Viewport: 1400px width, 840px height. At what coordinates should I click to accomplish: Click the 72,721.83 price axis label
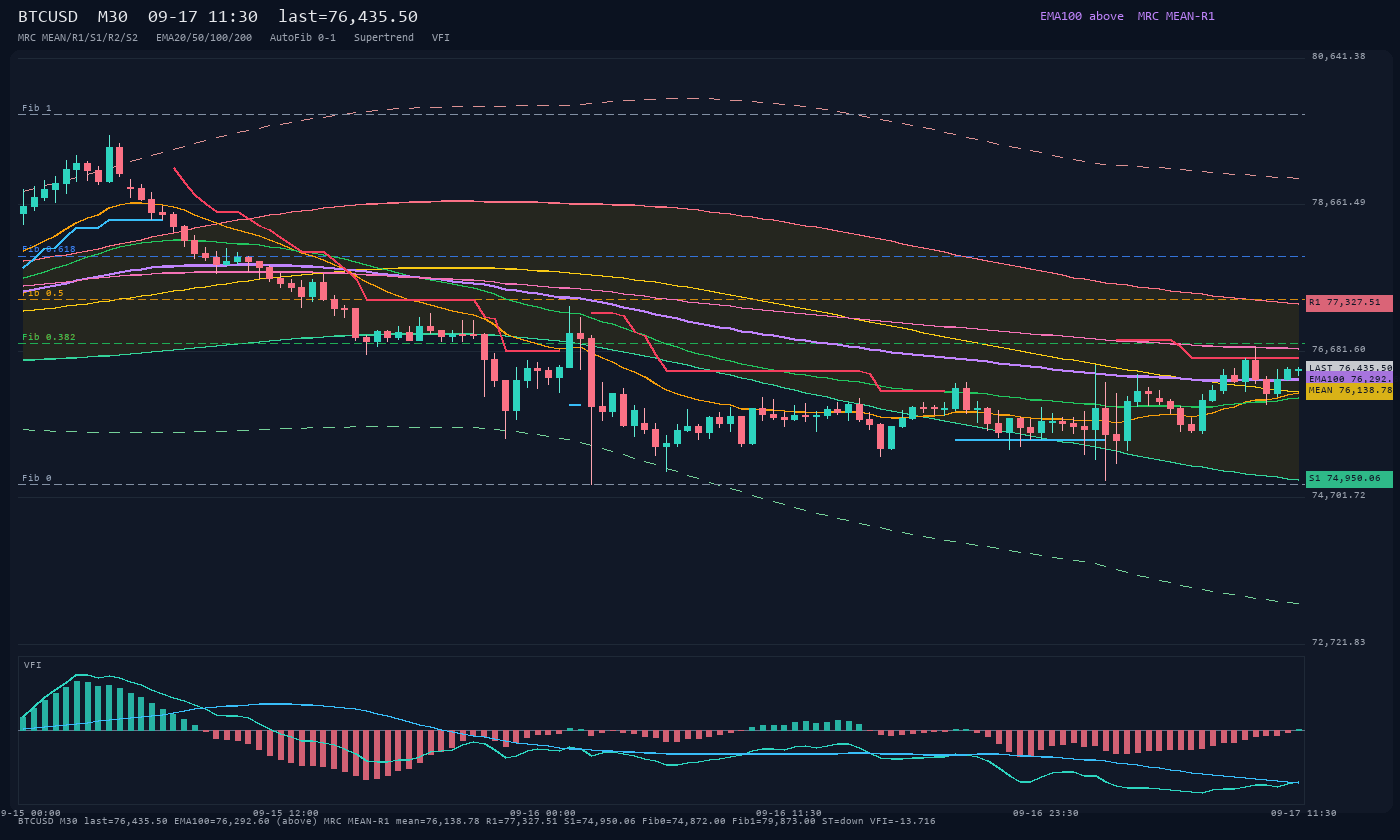1338,642
